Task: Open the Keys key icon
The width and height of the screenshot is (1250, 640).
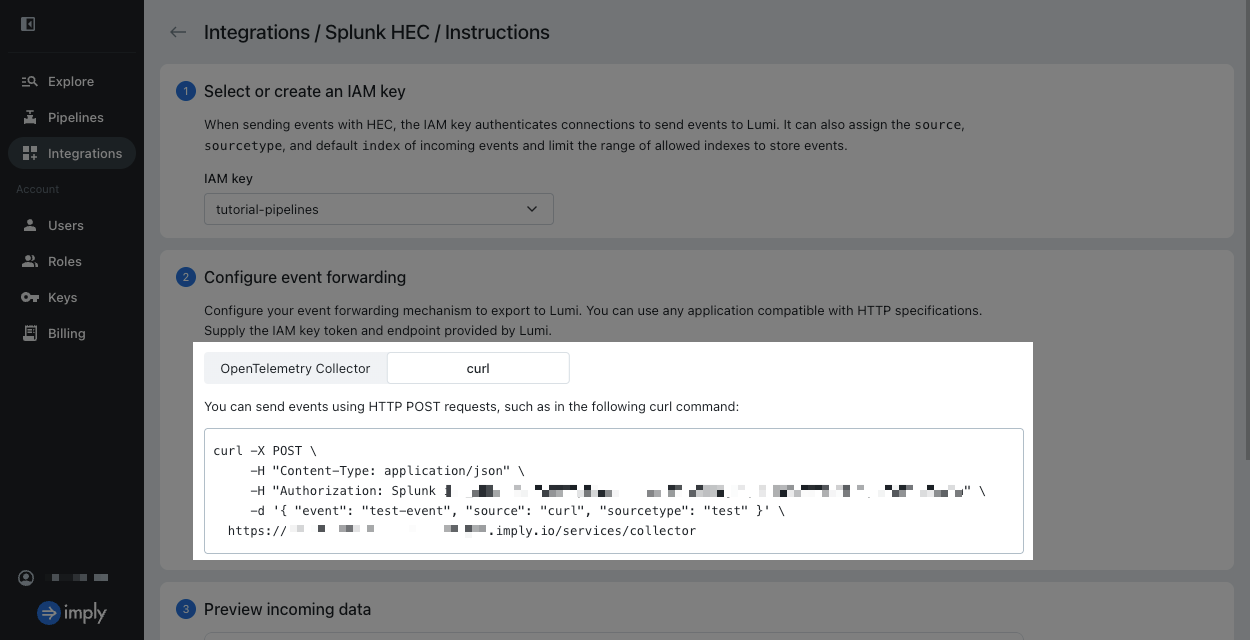Action: coord(29,297)
